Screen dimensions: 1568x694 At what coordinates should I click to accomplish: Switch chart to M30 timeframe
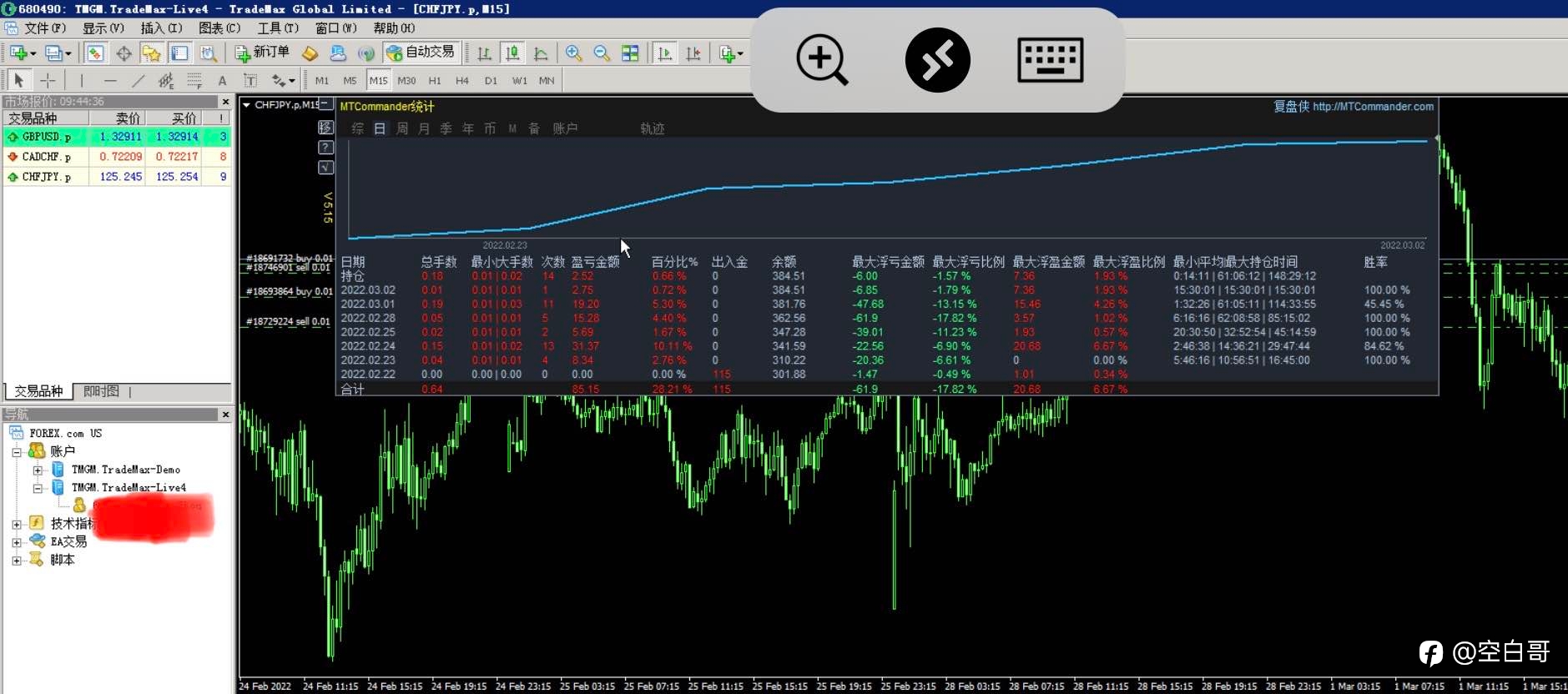point(406,80)
